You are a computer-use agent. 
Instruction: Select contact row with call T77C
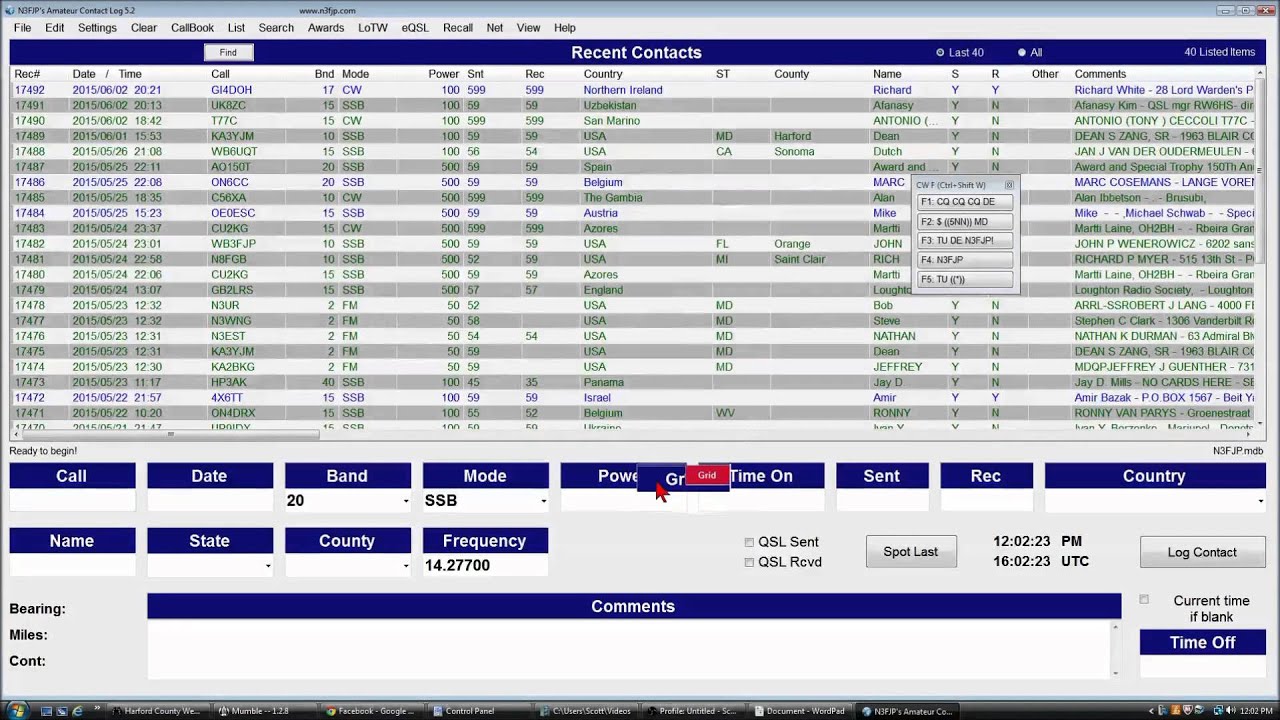click(632, 121)
